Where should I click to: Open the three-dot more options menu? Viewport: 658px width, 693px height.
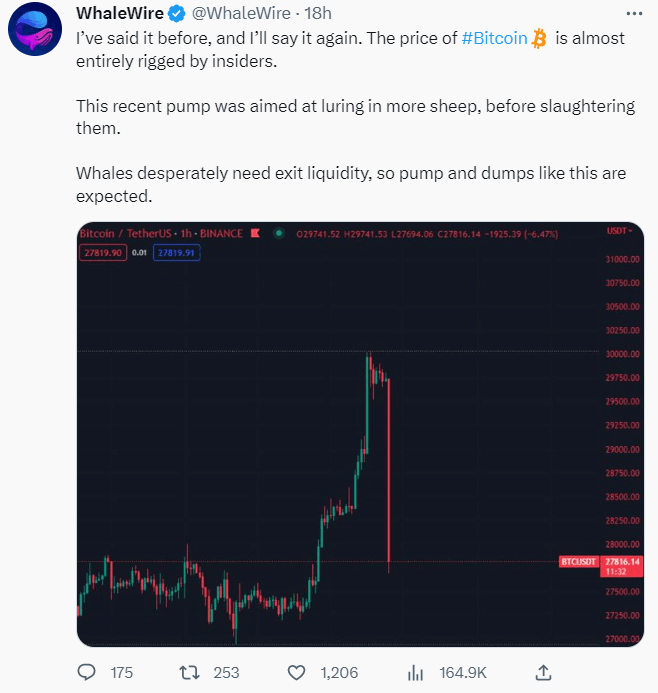pyautogui.click(x=634, y=14)
